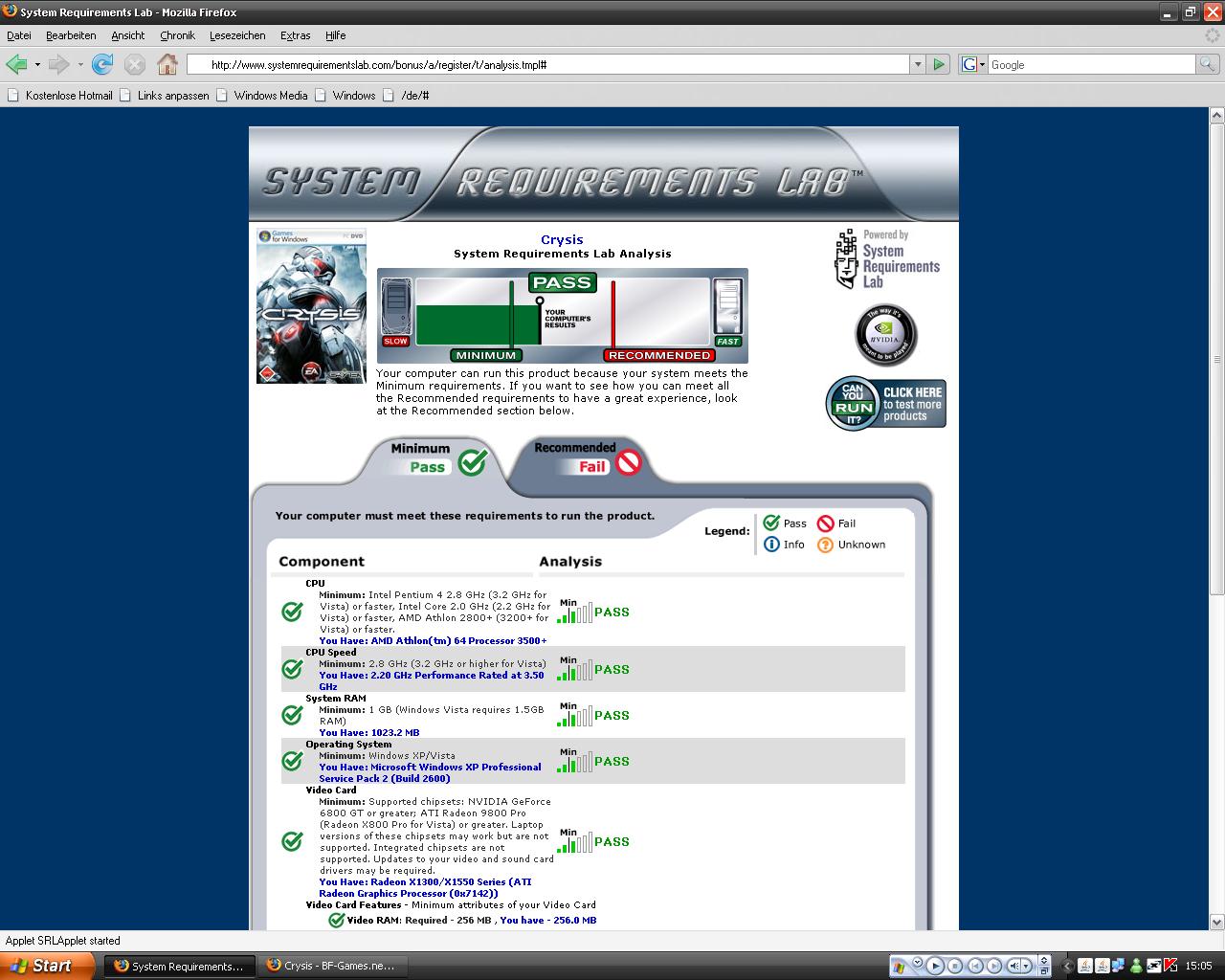This screenshot has width=1225, height=980.
Task: Click the AMD Athlon 64 Processor 3500+ text
Action: tap(458, 640)
